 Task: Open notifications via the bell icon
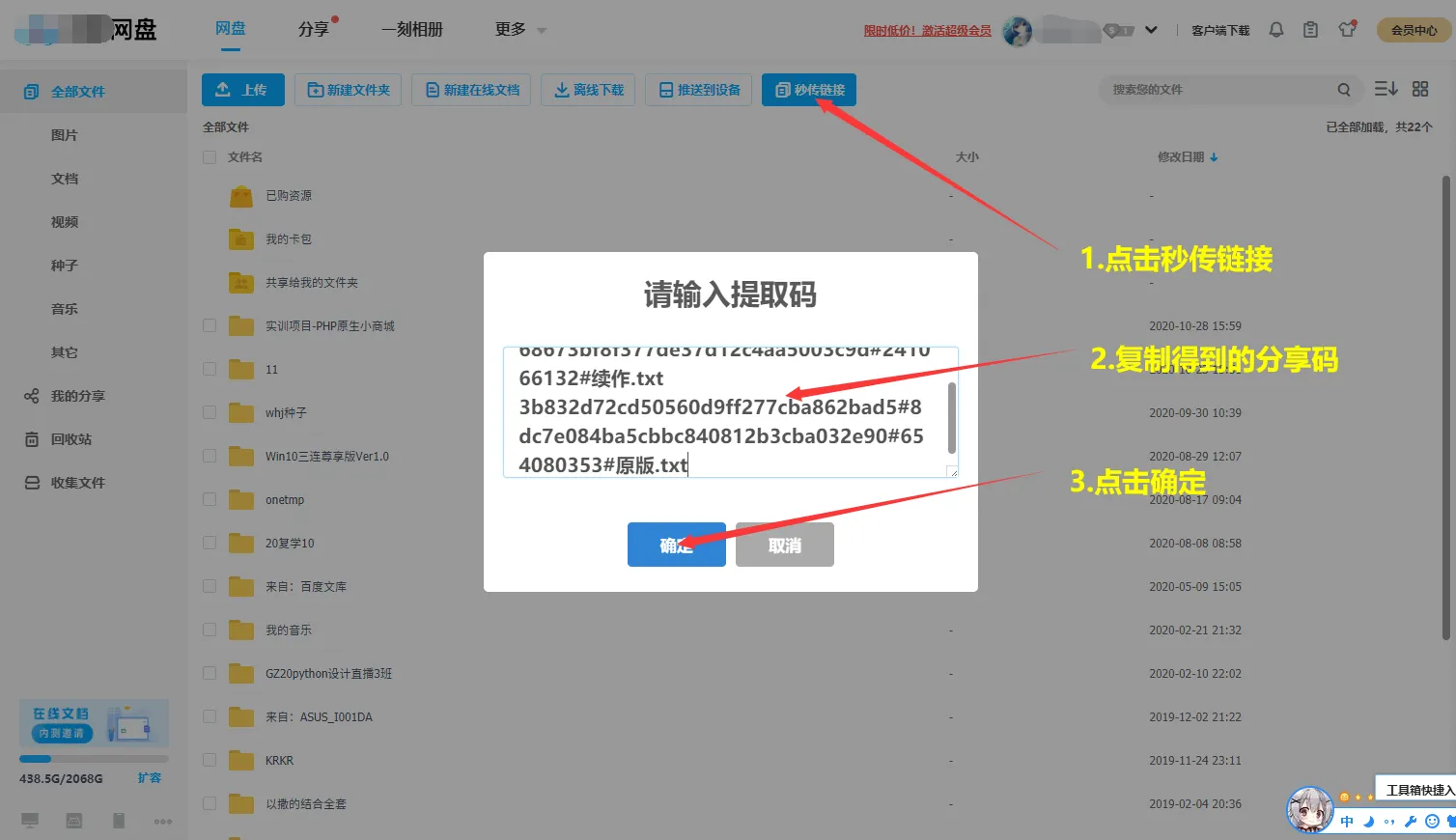coord(1275,30)
